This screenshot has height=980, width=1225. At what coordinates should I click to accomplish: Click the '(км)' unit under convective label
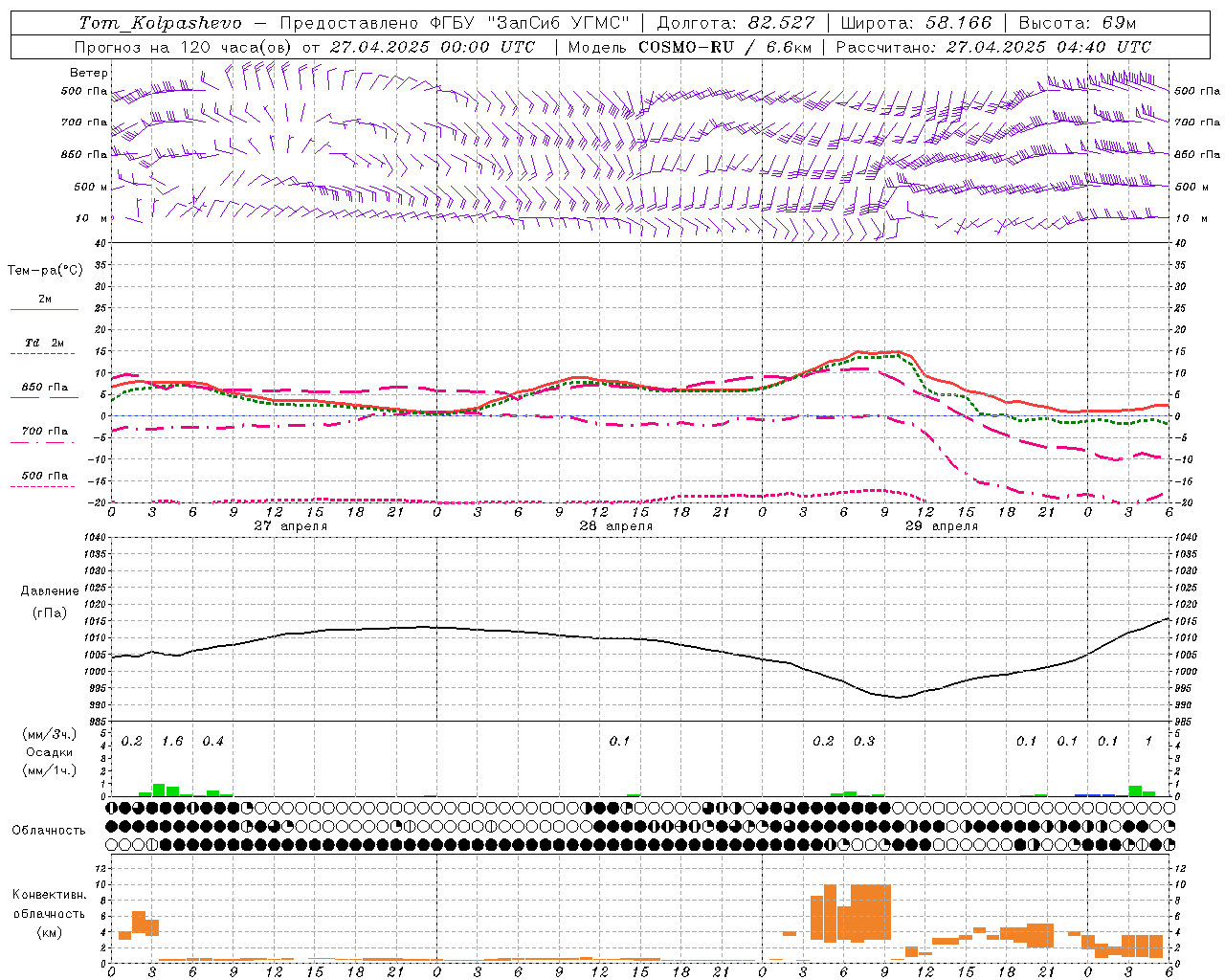pyautogui.click(x=49, y=932)
